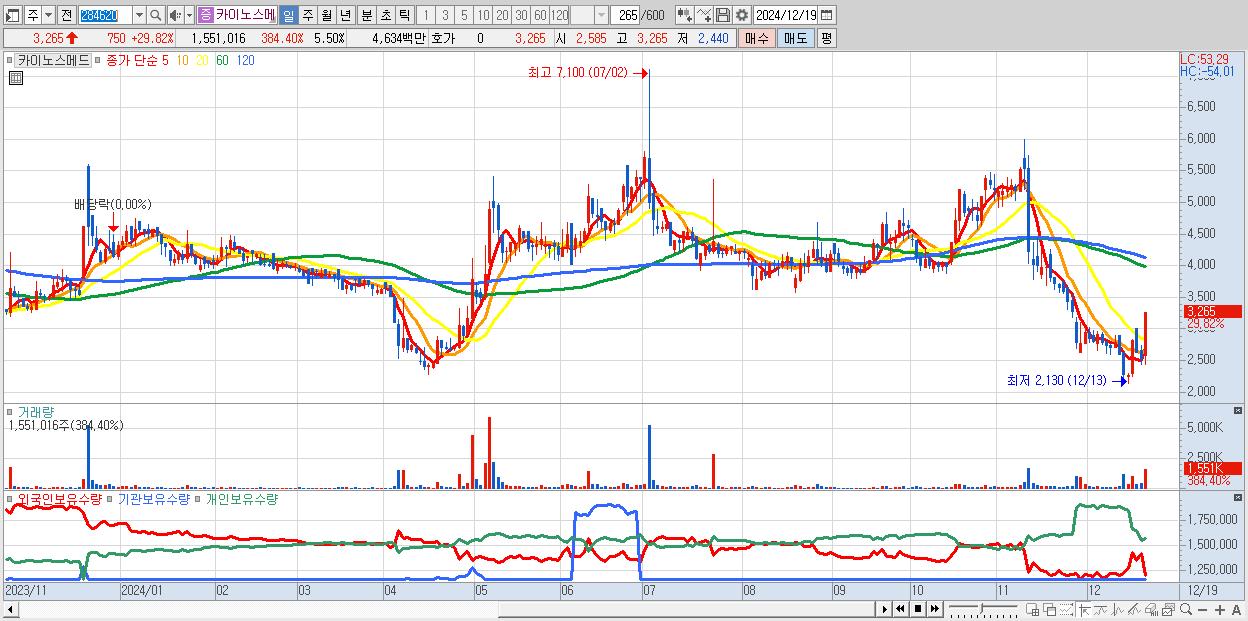Image resolution: width=1248 pixels, height=621 pixels.
Task: Select the 주 (weekly) period button
Action: pos(307,15)
